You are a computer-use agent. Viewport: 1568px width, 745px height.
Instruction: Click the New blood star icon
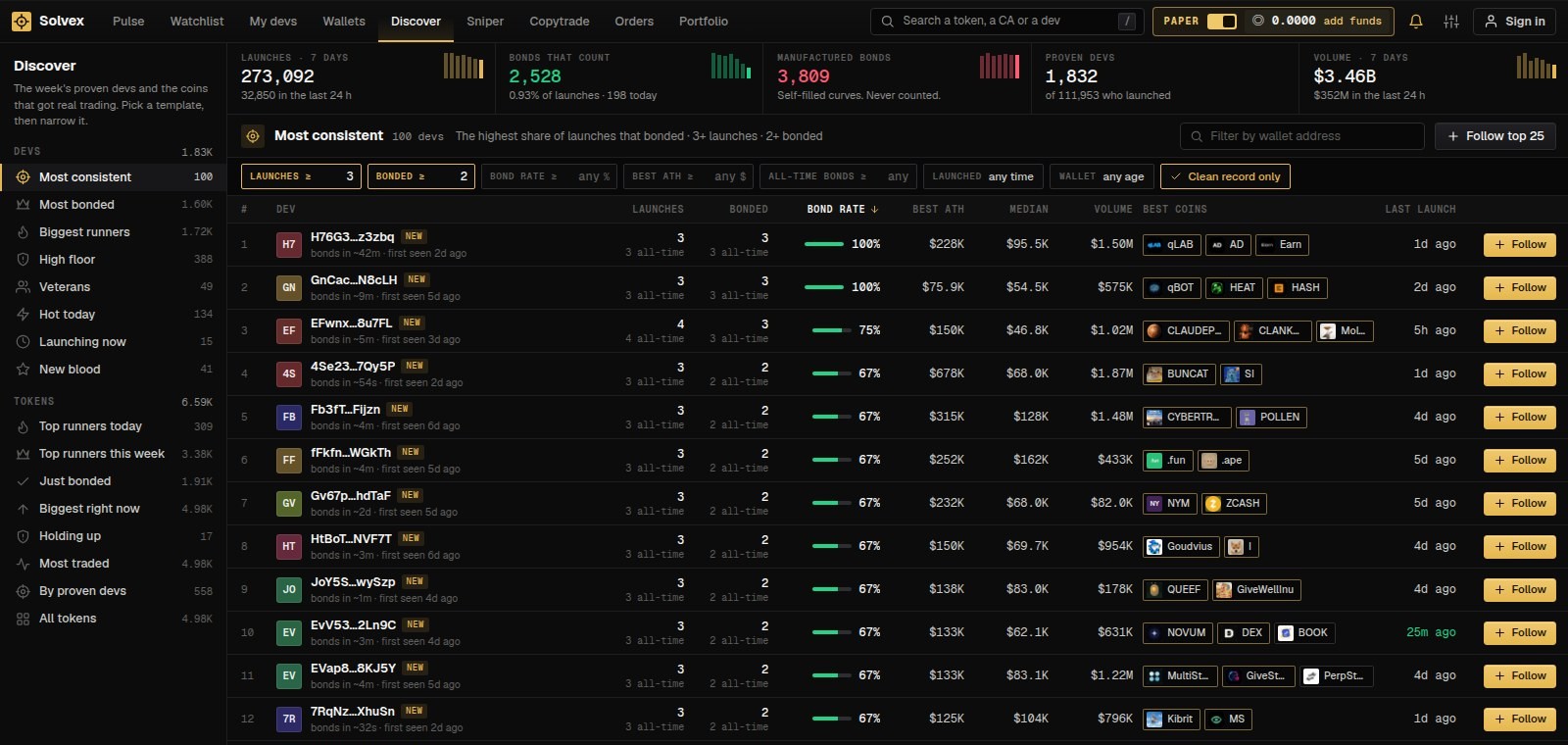(x=23, y=370)
